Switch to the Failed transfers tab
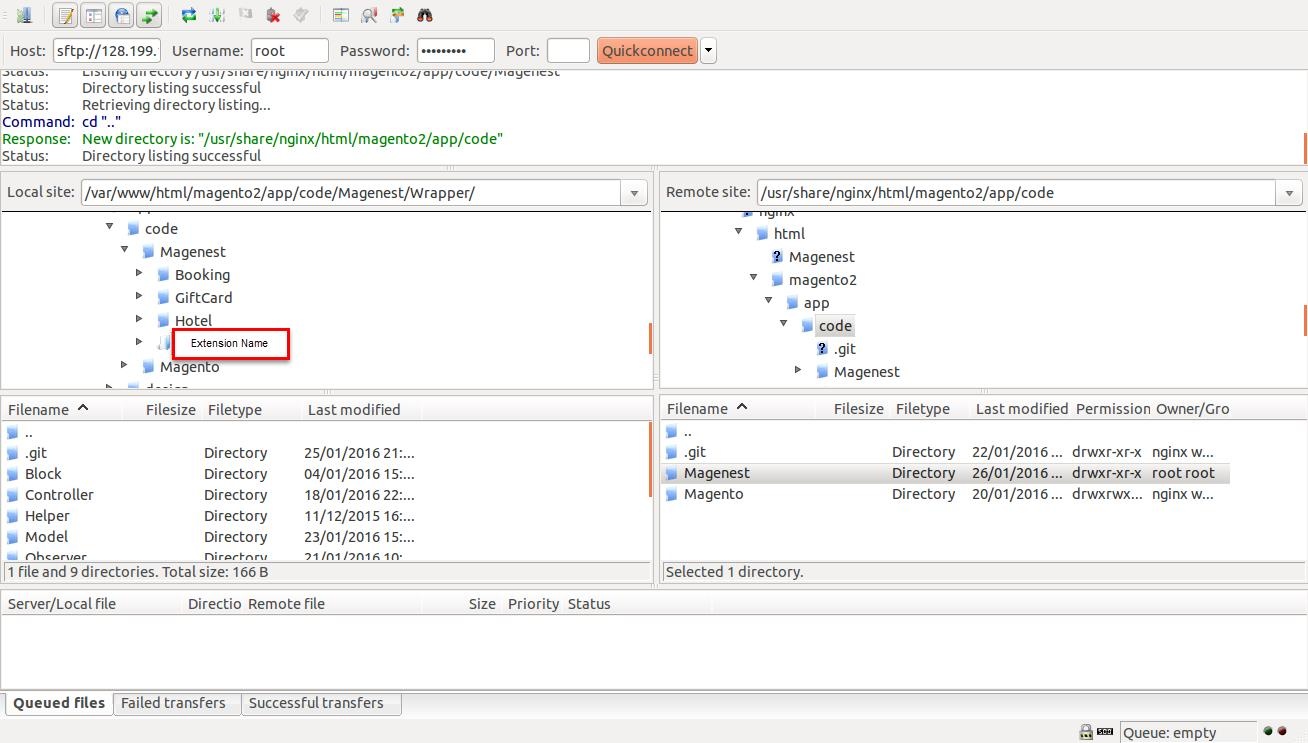 pyautogui.click(x=173, y=703)
